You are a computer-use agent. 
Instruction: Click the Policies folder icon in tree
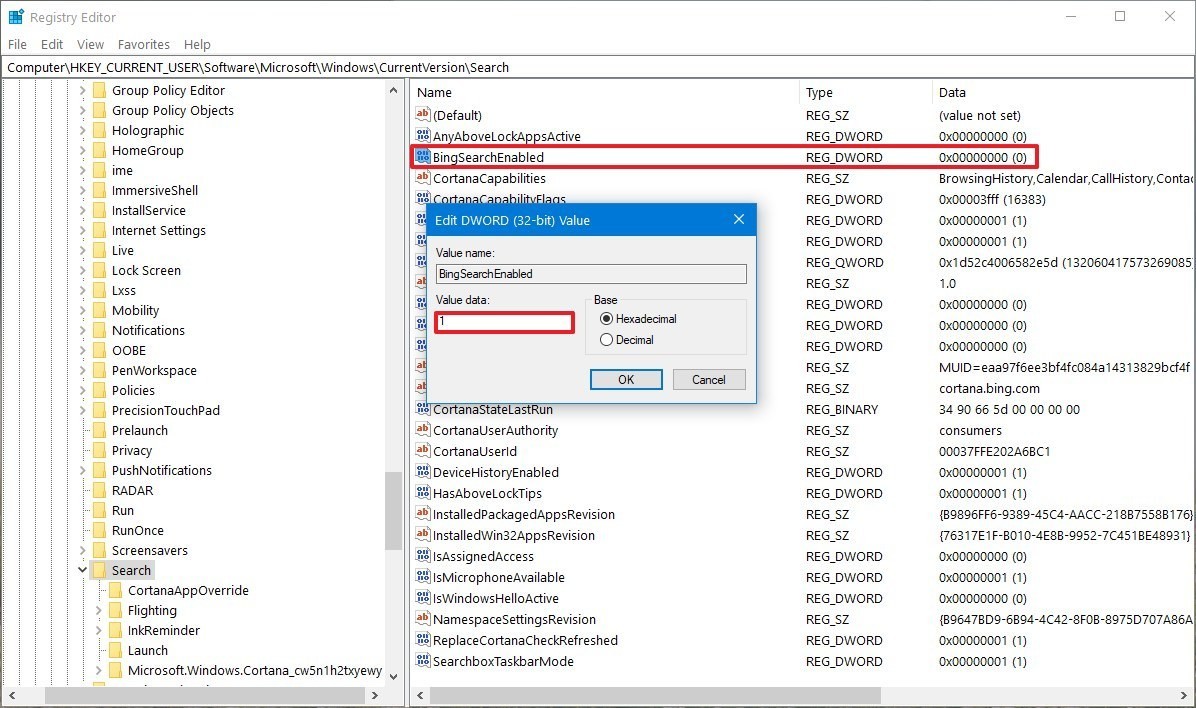point(99,390)
